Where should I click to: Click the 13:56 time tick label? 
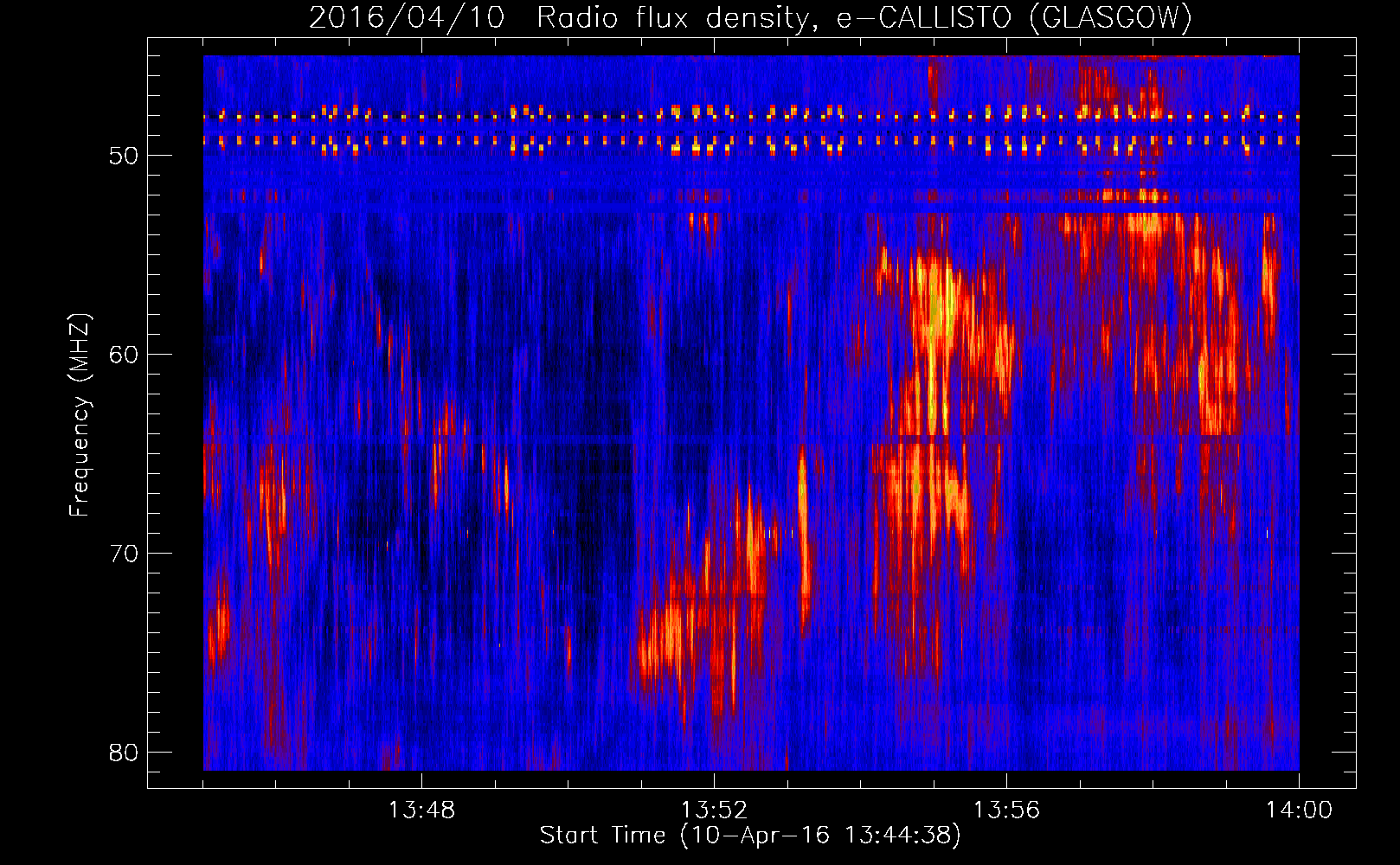coord(1006,811)
